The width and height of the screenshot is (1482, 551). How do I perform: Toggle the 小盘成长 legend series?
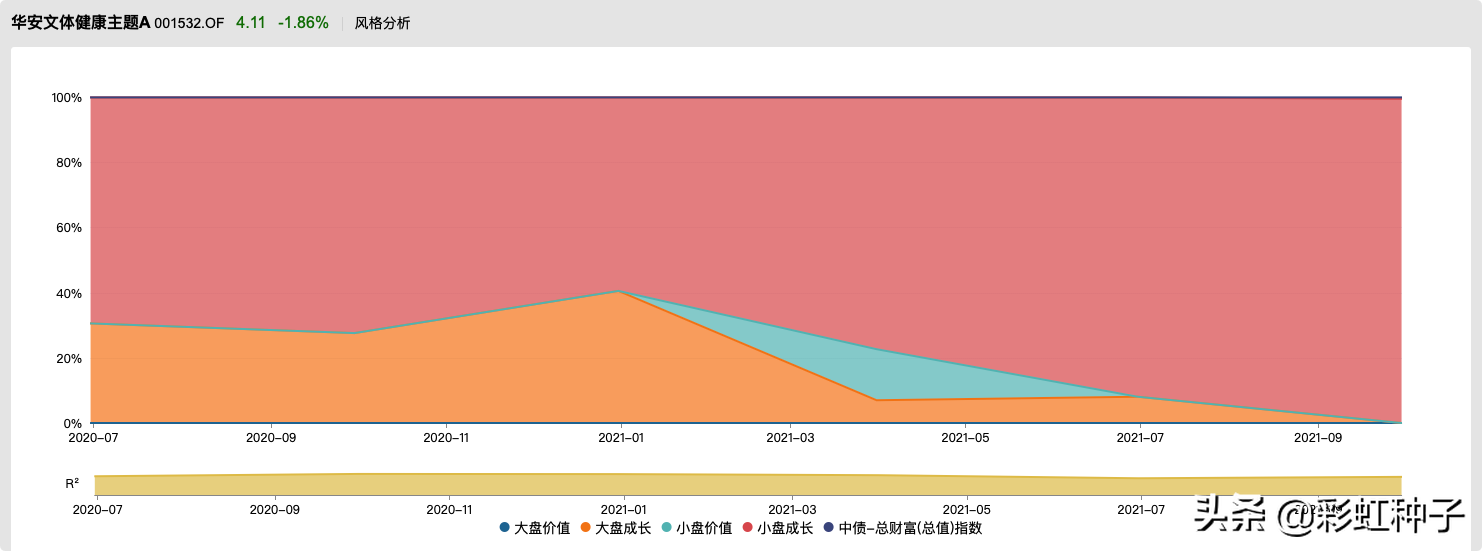click(777, 528)
